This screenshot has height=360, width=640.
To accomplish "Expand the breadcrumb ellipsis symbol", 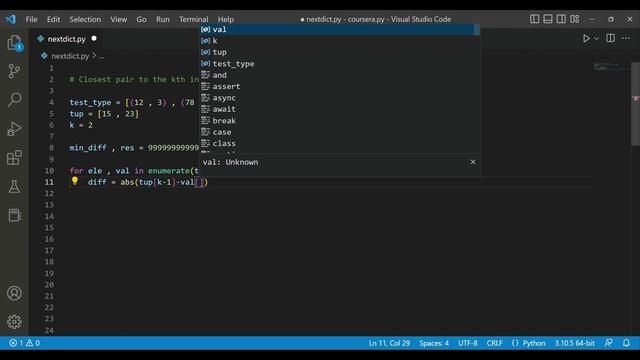I will tap(101, 56).
